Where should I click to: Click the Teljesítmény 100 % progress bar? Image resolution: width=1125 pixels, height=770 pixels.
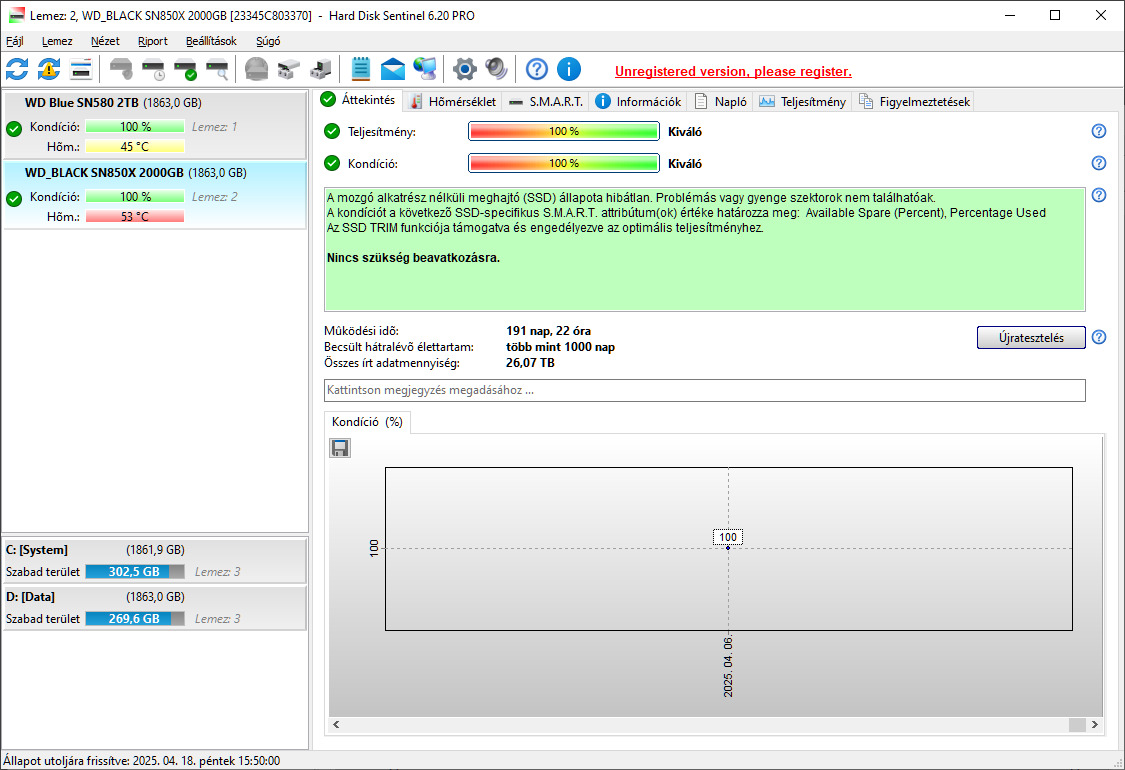563,131
